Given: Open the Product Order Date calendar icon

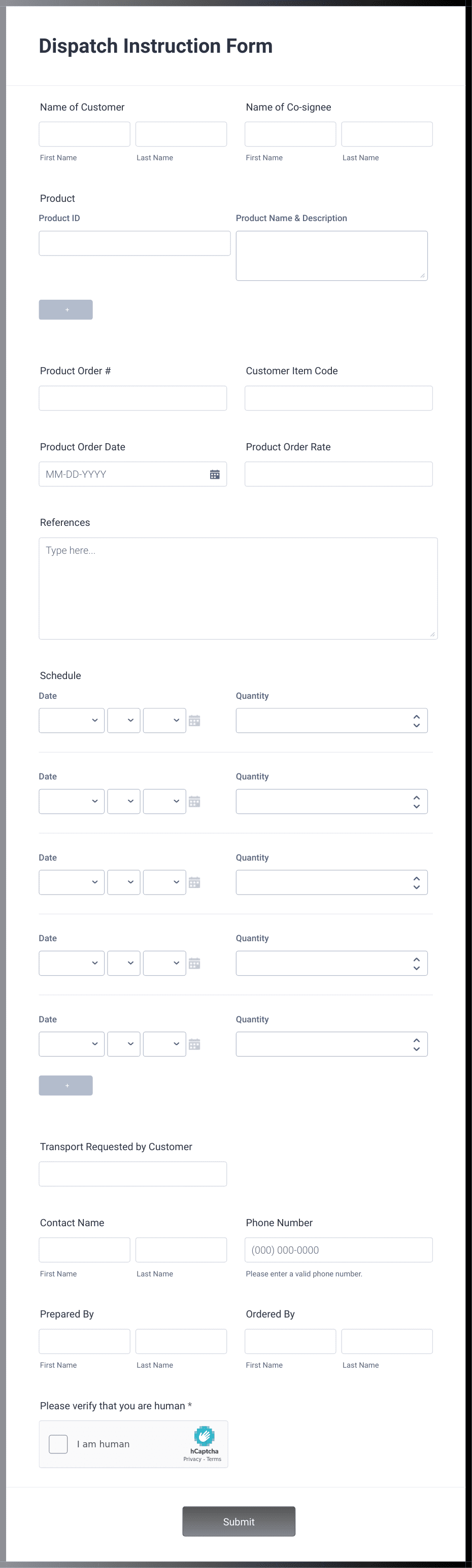Looking at the screenshot, I should [x=214, y=474].
